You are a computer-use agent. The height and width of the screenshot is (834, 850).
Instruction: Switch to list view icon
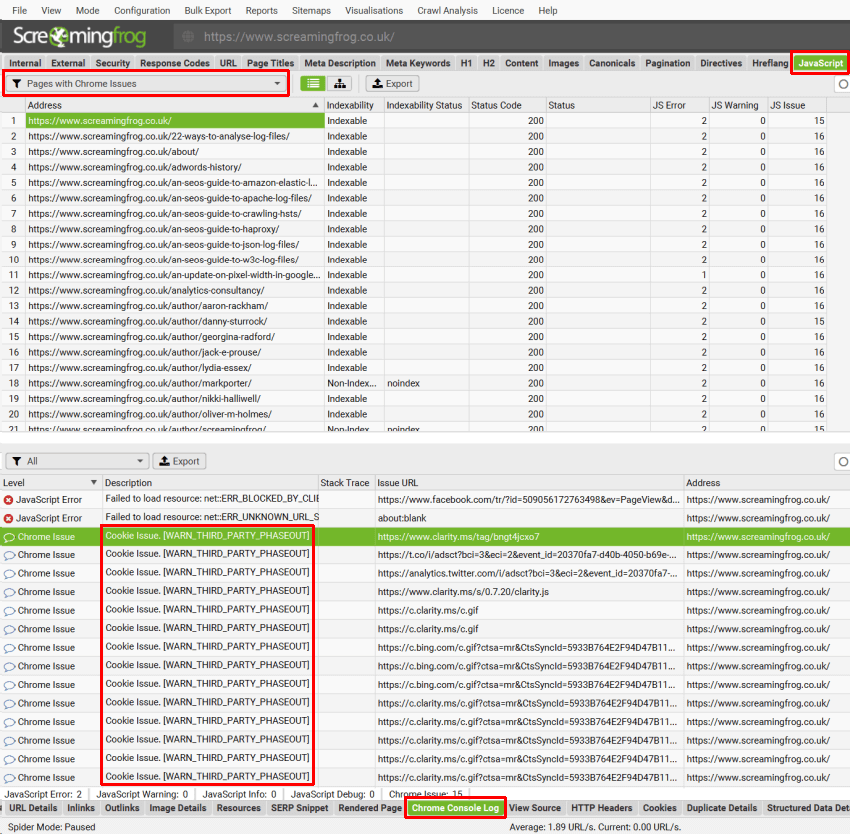click(313, 84)
